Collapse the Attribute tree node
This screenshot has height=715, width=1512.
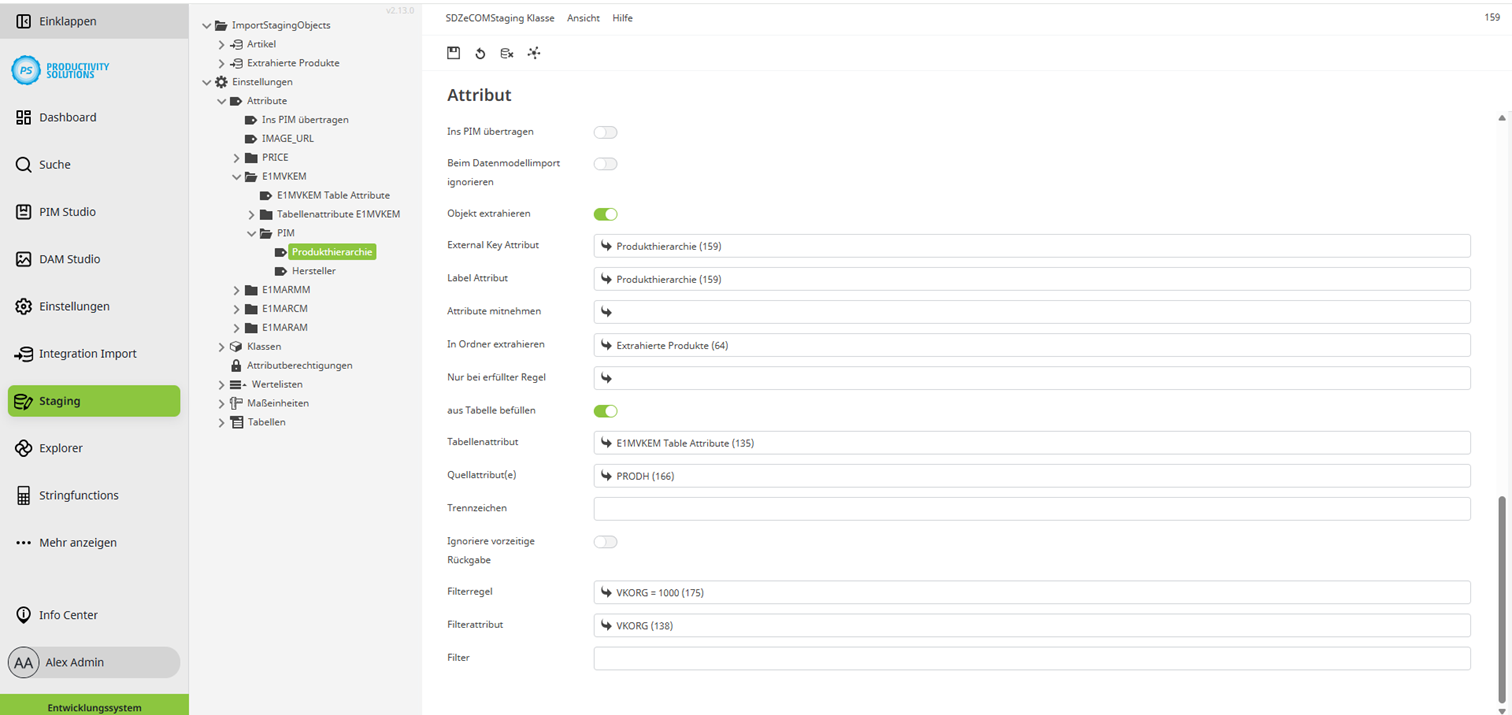click(221, 100)
